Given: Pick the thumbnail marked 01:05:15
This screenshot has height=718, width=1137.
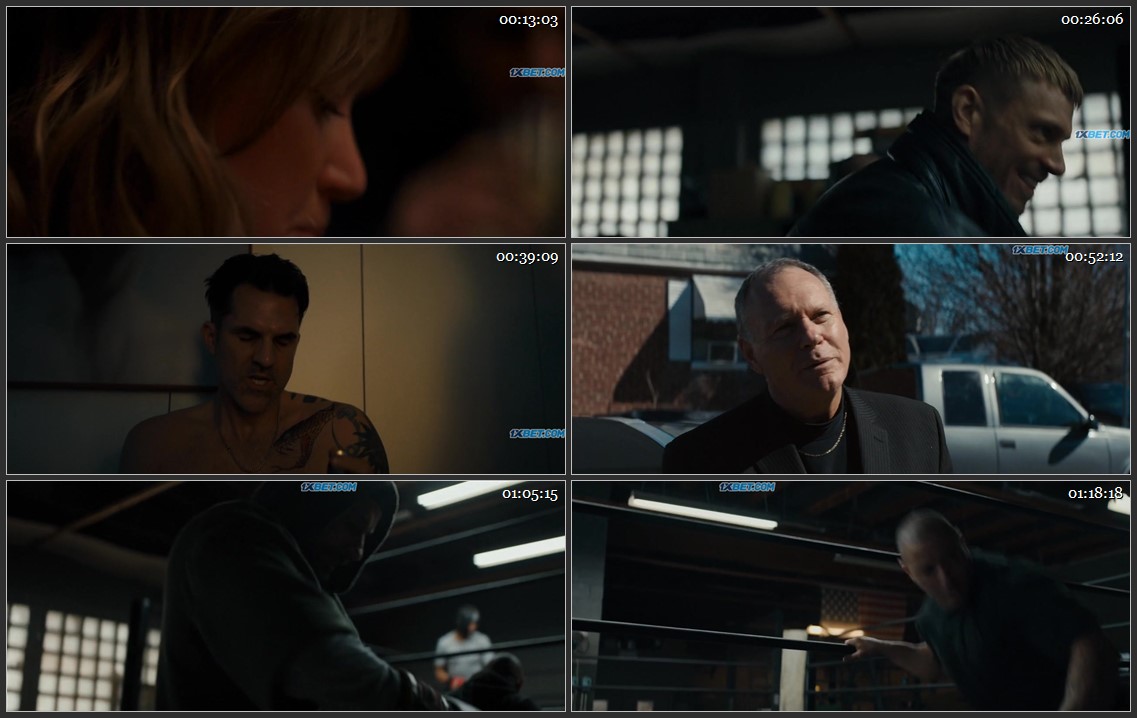Looking at the screenshot, I should click(x=286, y=595).
